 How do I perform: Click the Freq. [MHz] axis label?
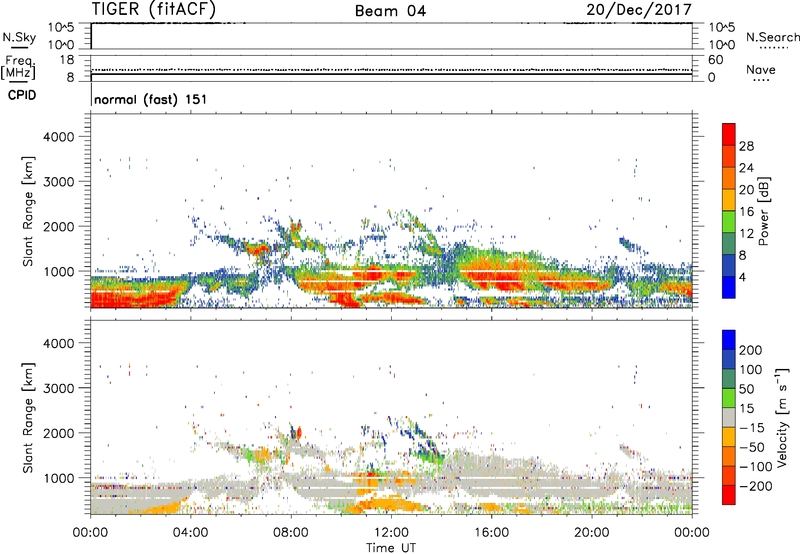pyautogui.click(x=19, y=67)
